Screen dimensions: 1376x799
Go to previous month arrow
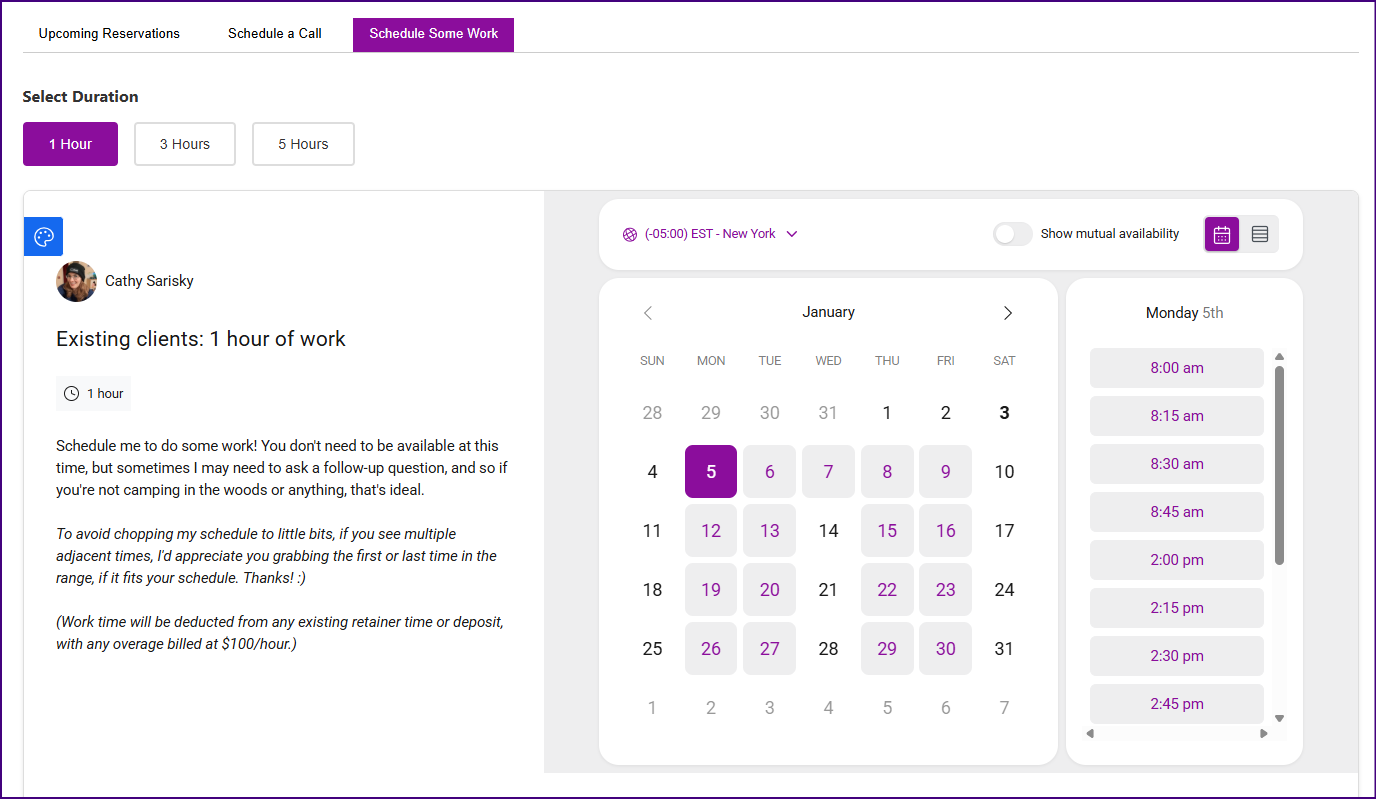coord(648,313)
